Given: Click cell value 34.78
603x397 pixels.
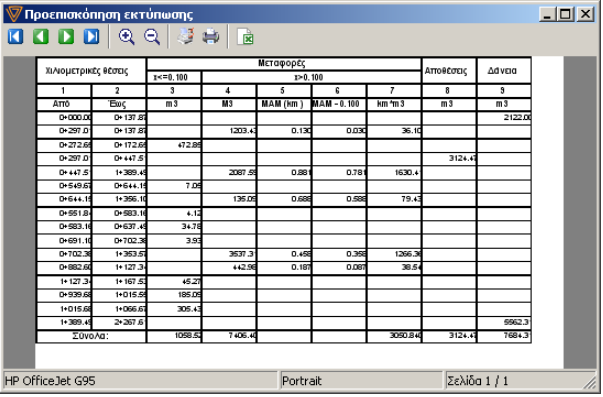Looking at the screenshot, I should [x=191, y=227].
